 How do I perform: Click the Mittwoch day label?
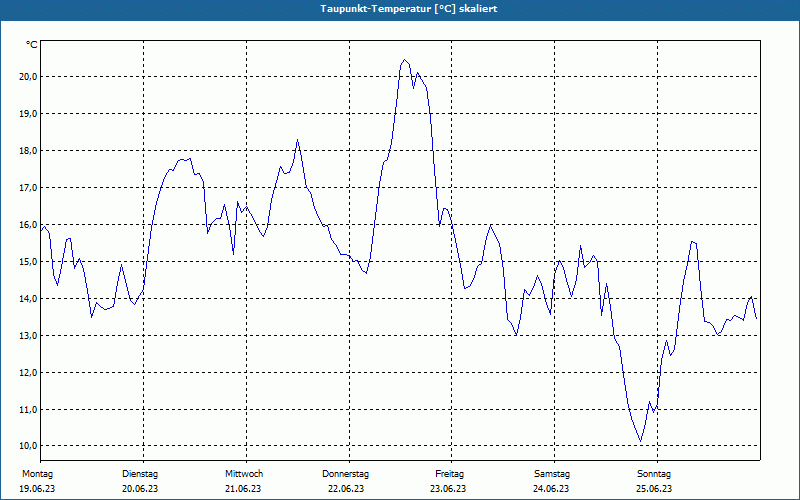coord(244,474)
